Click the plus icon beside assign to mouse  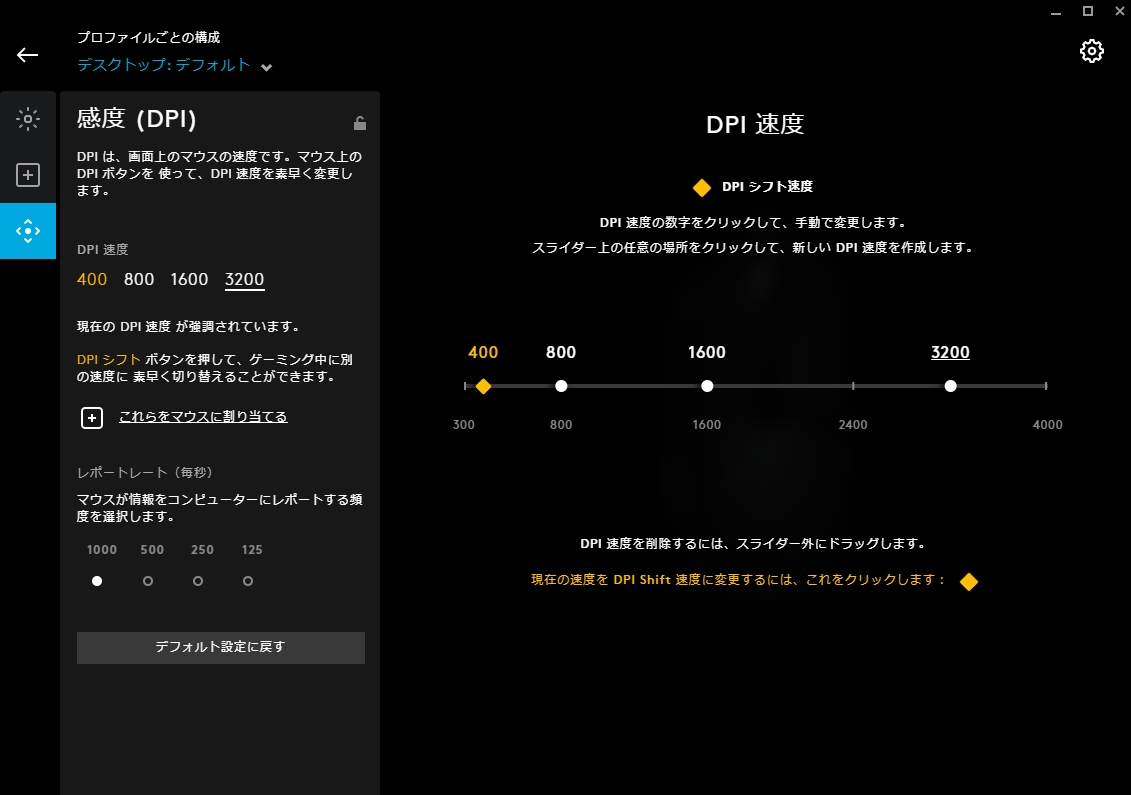tap(92, 417)
